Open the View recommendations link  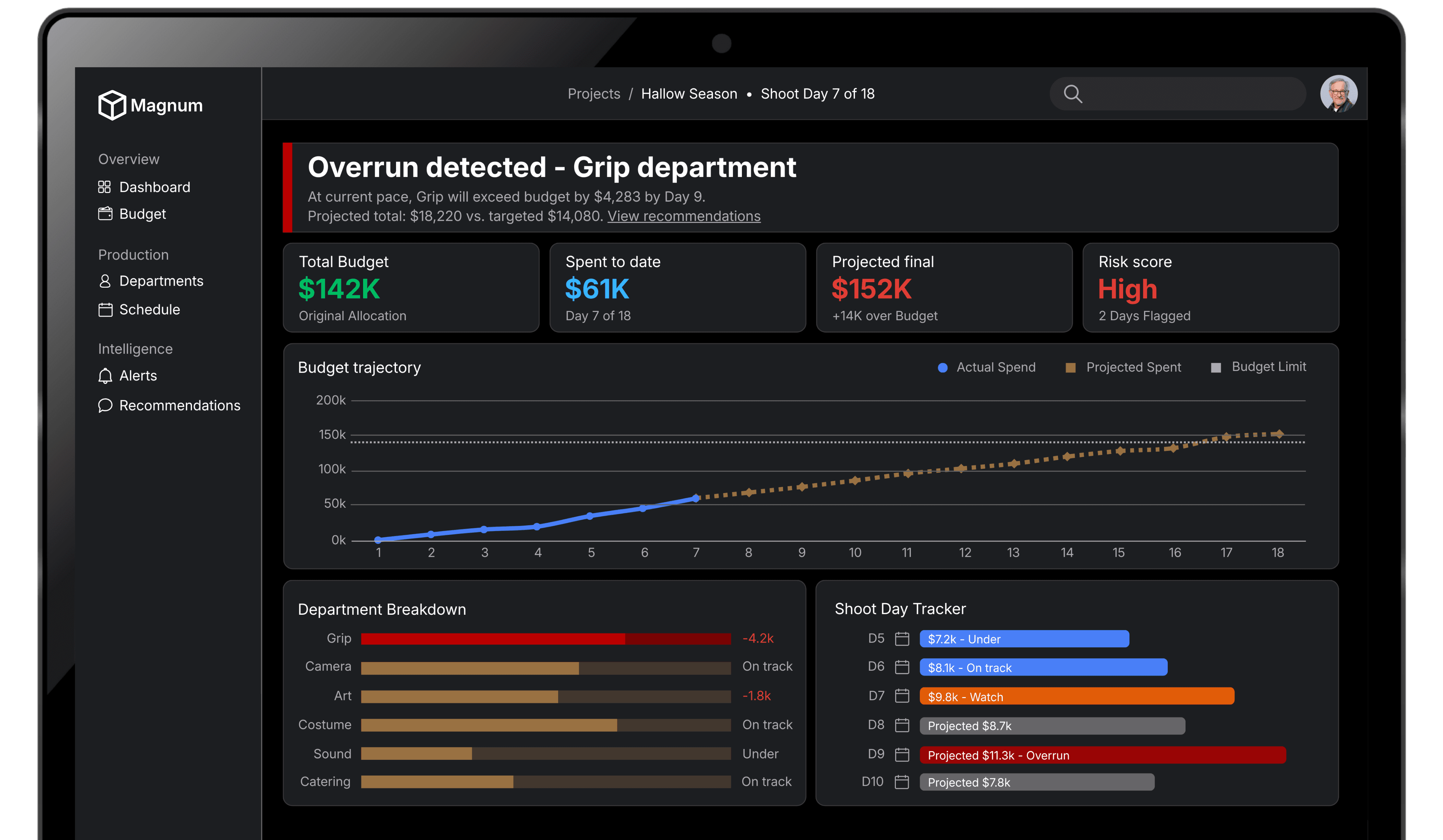click(684, 216)
